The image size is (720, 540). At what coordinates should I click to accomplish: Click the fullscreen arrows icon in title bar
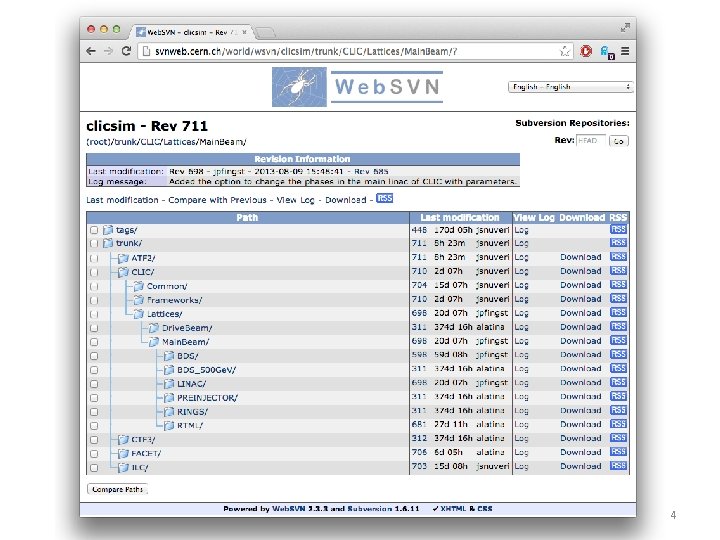625,28
